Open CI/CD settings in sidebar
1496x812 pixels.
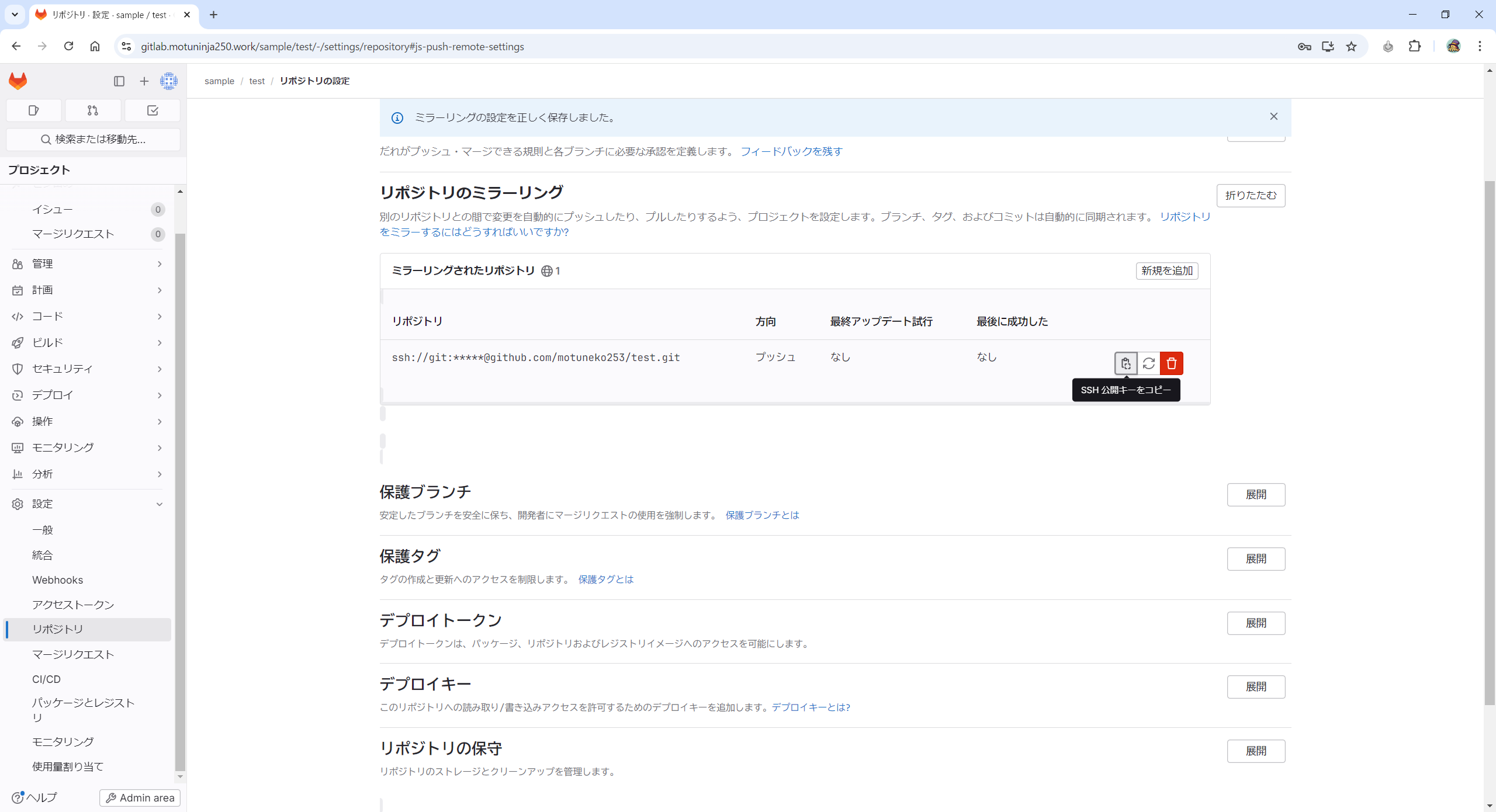(46, 679)
